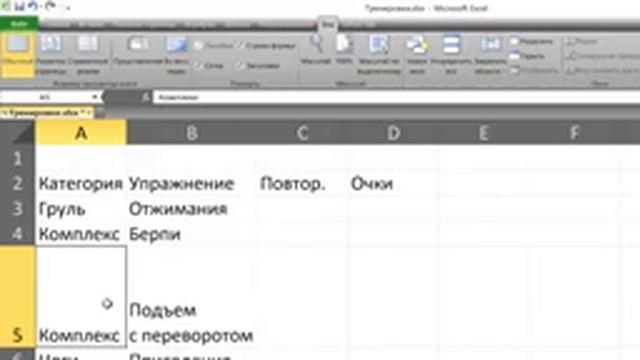Viewport: 640px width, 360px height.
Task: Enable Full Screen (Во весь экран)
Action: 177,56
